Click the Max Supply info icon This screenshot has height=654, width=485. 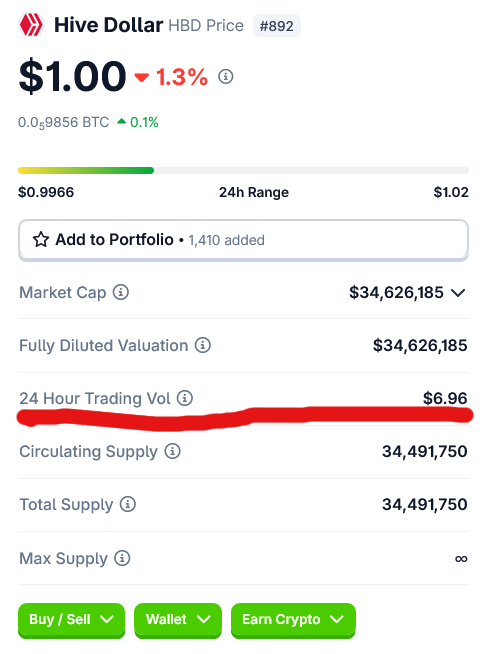coord(122,558)
